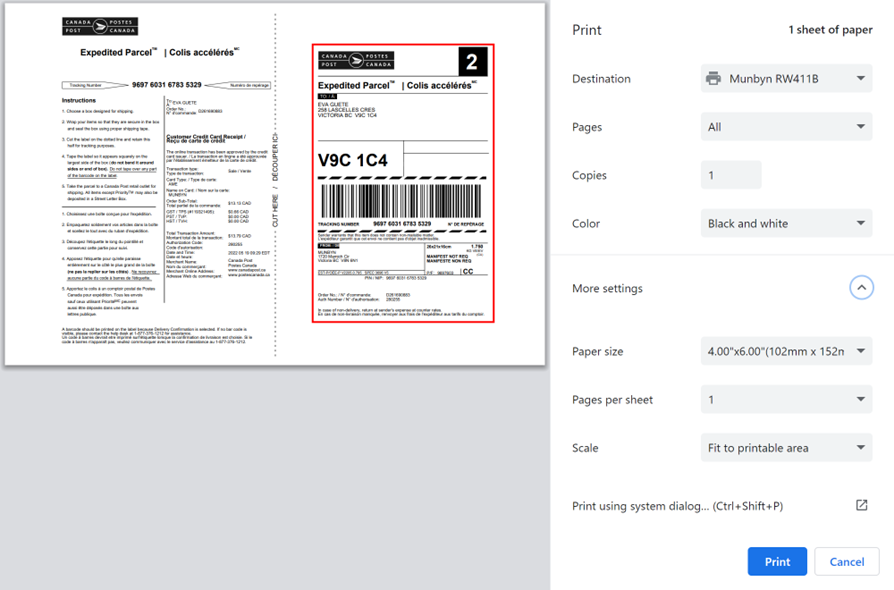Click the Cancel button

click(x=847, y=561)
